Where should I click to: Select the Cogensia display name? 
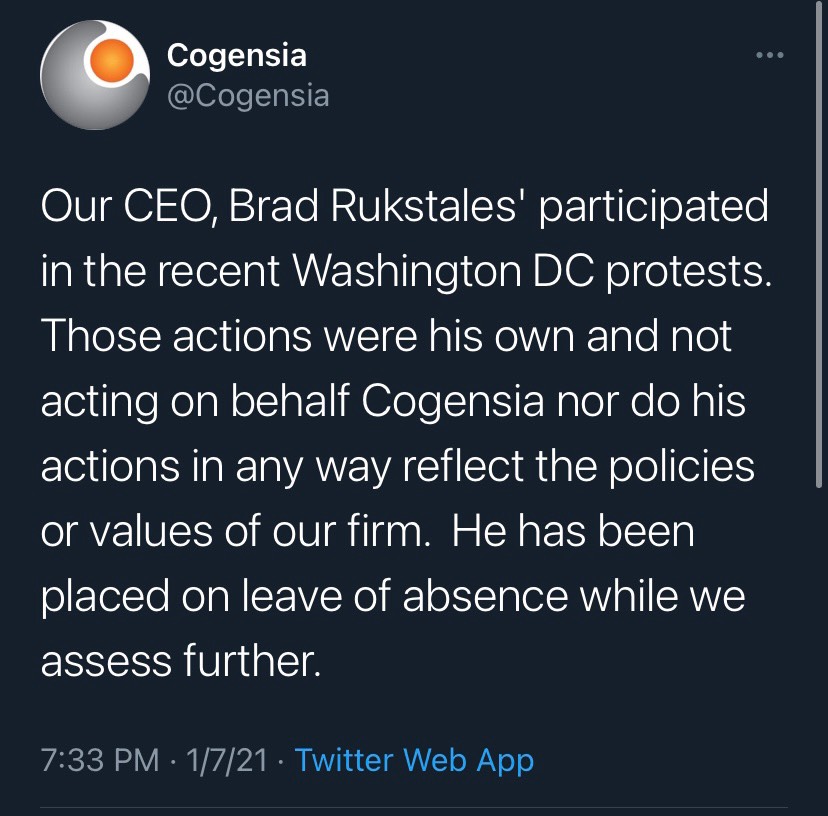pyautogui.click(x=237, y=56)
